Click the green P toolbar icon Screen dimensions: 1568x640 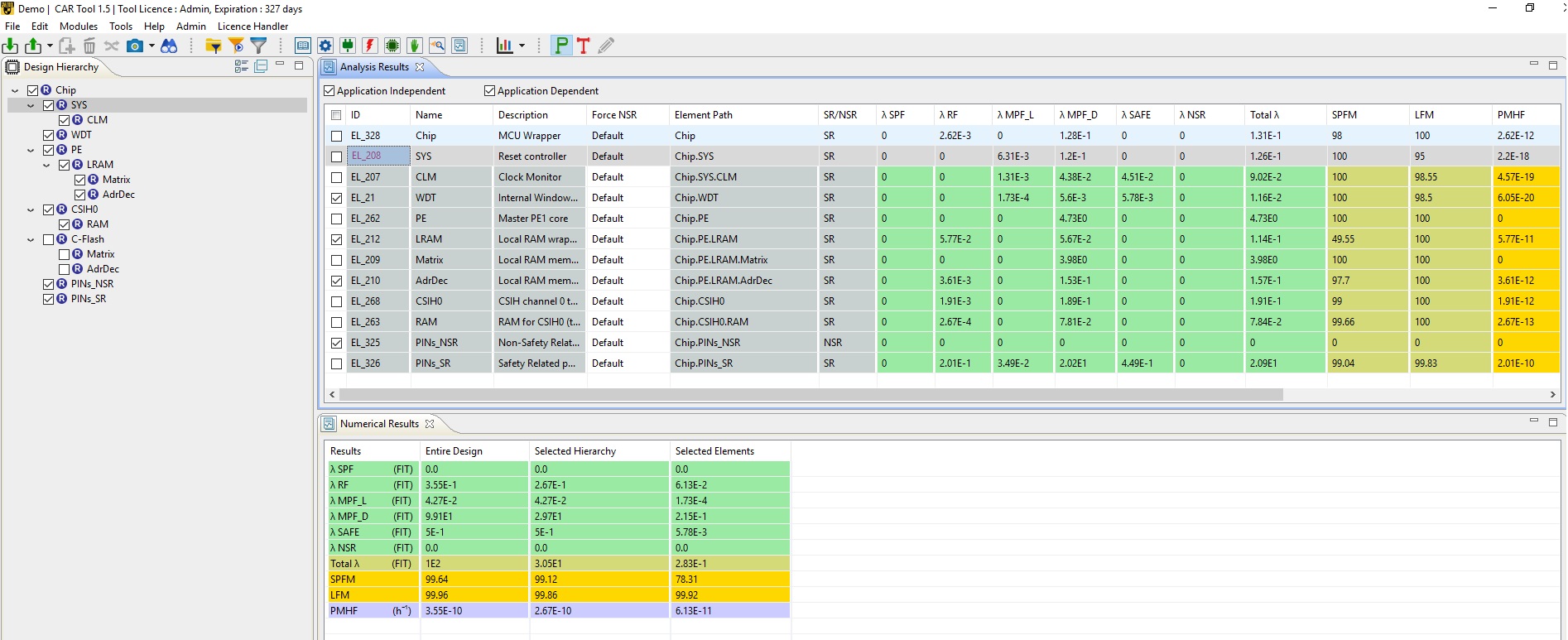pyautogui.click(x=561, y=46)
